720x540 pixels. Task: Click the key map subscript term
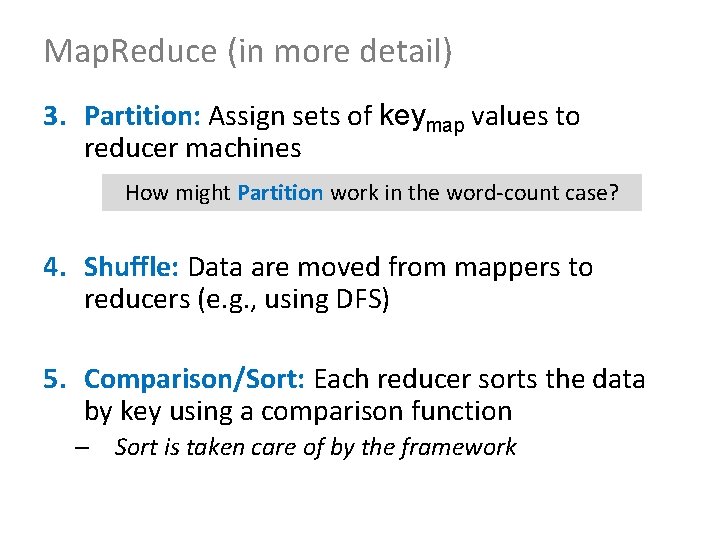pyautogui.click(x=422, y=118)
